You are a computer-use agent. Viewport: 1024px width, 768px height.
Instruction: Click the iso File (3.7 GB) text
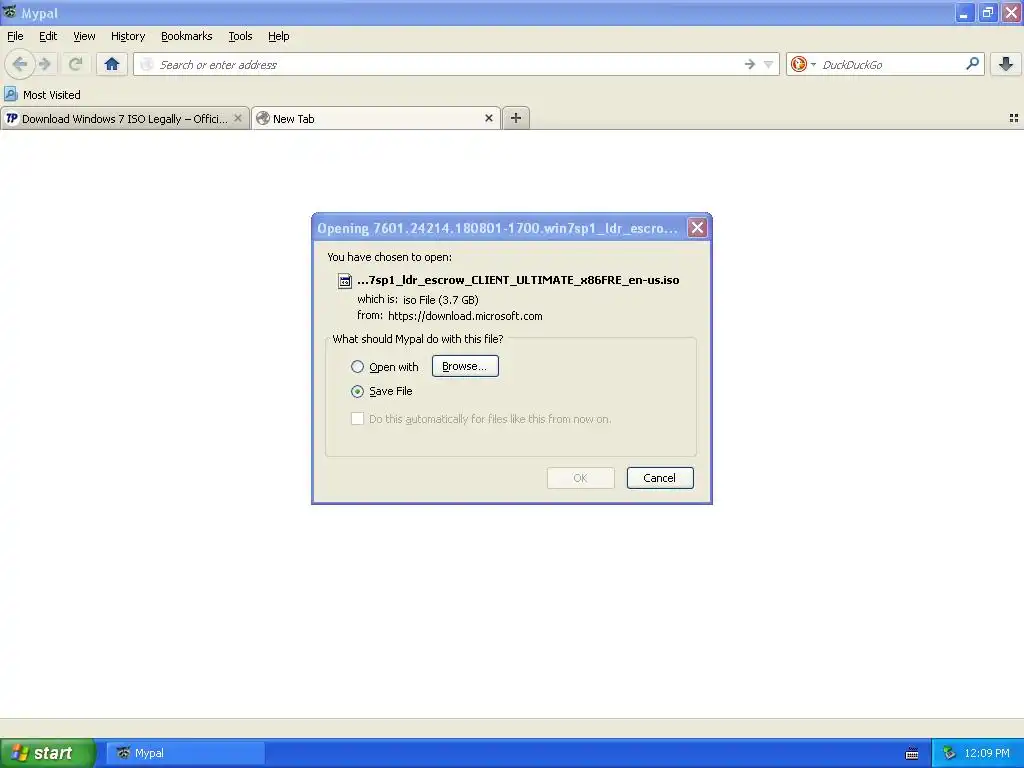click(441, 300)
